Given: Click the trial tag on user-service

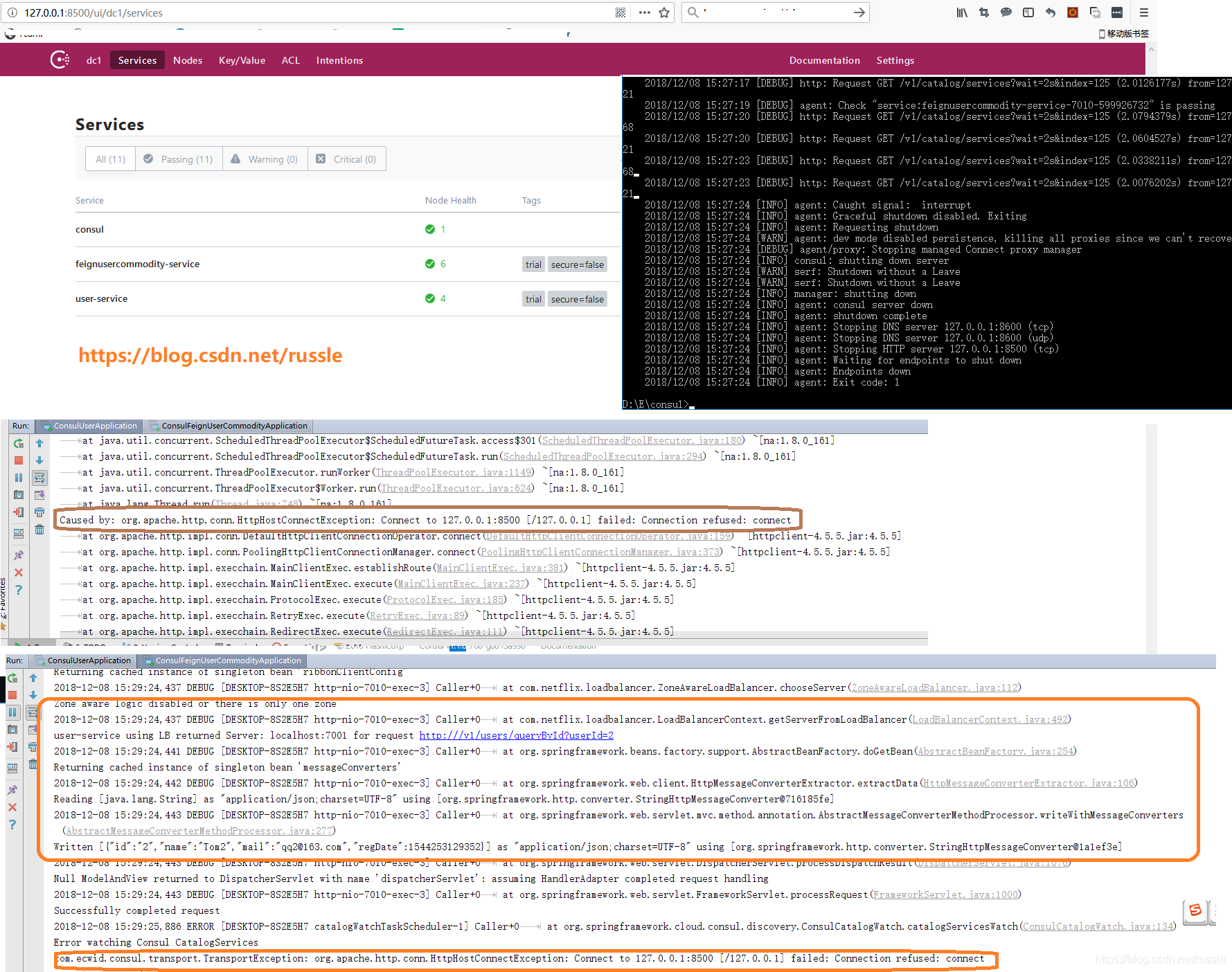Looking at the screenshot, I should (x=533, y=299).
